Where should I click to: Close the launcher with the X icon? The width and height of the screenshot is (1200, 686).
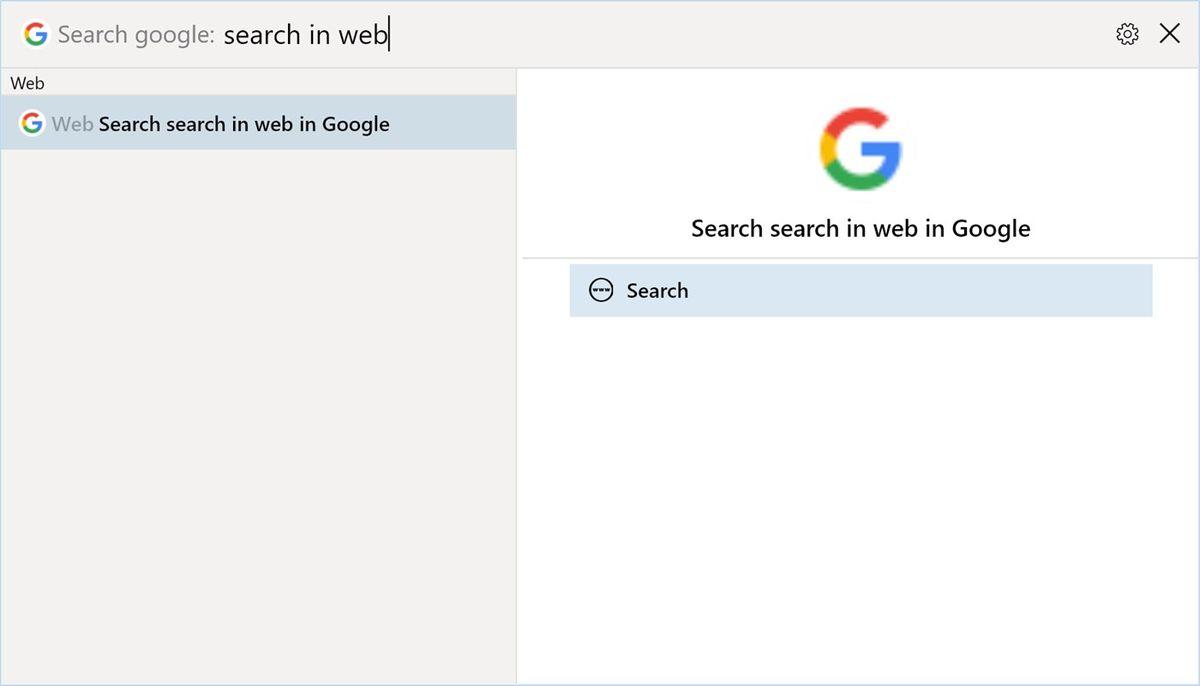pos(1169,34)
